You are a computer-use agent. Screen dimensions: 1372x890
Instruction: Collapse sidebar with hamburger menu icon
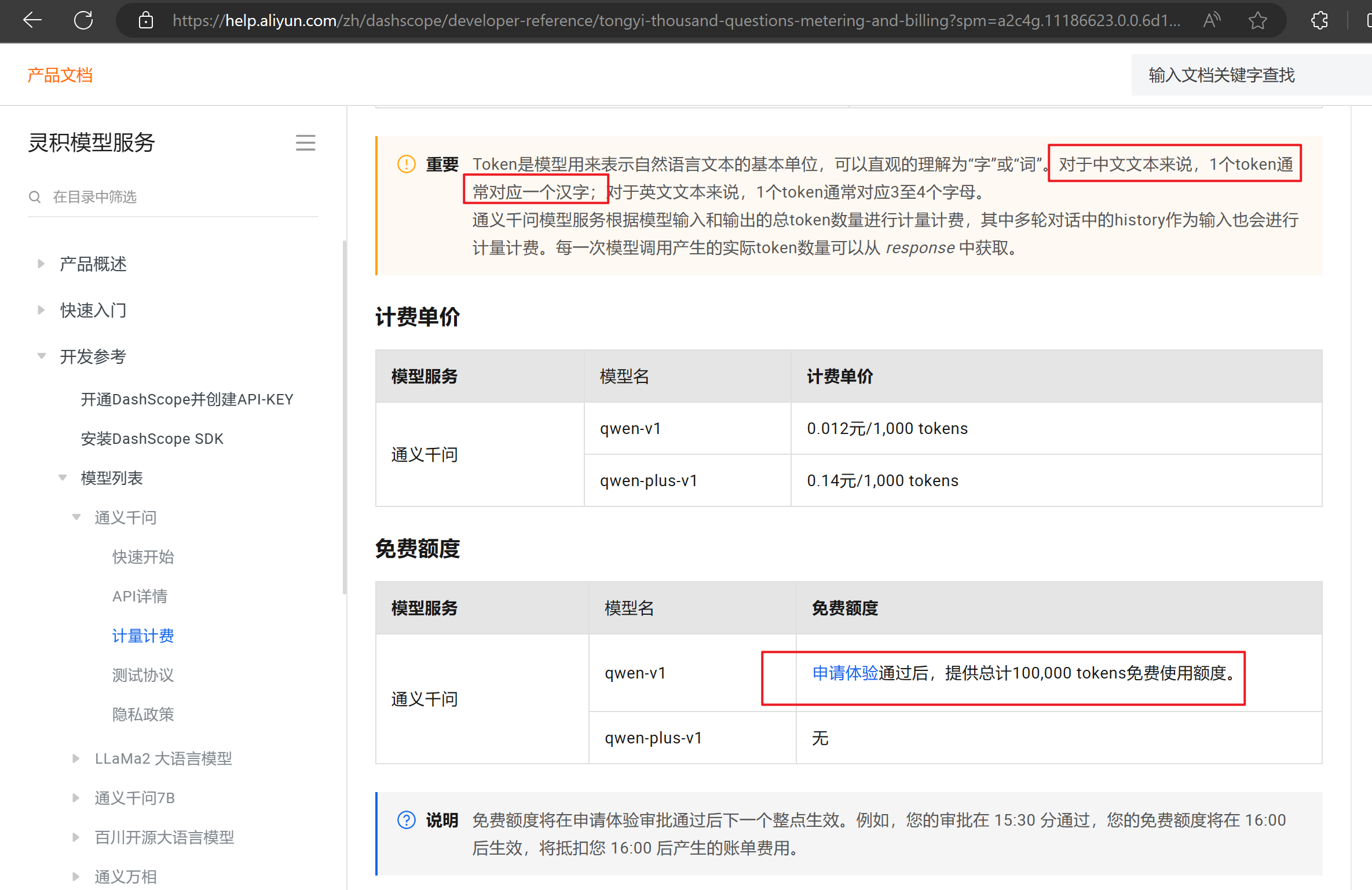tap(305, 143)
